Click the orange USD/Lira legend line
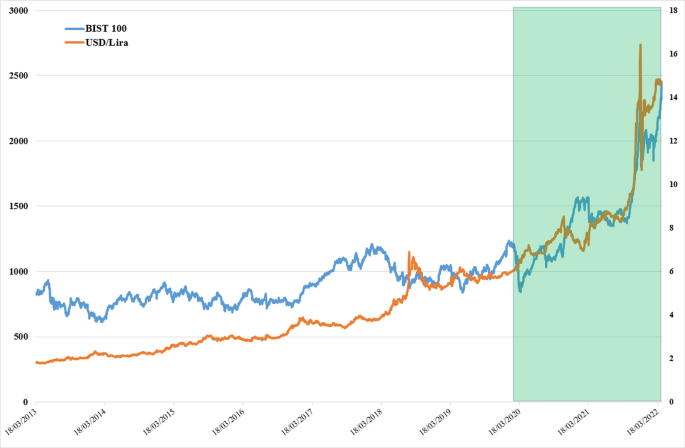685x448 pixels. pyautogui.click(x=74, y=43)
